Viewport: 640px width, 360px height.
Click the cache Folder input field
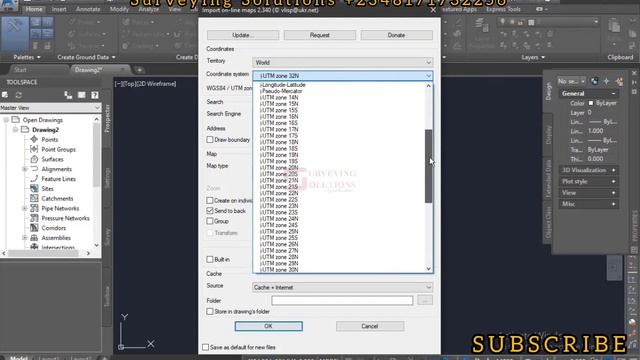coord(342,300)
